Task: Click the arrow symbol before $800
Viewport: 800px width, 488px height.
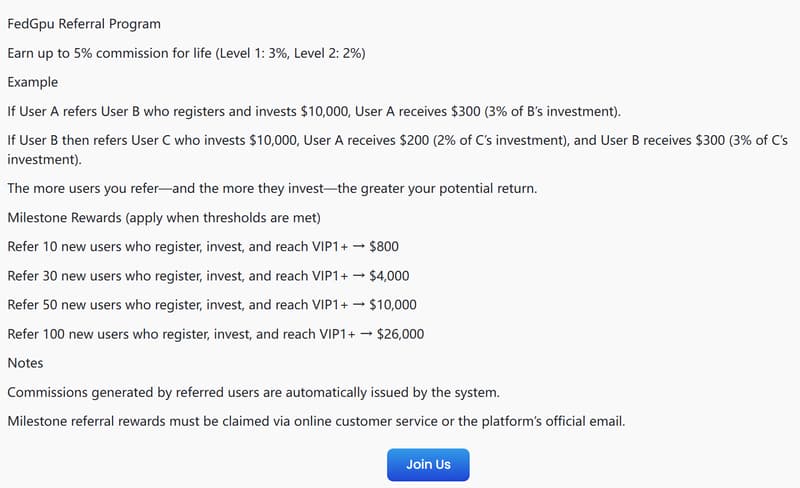Action: [x=359, y=247]
